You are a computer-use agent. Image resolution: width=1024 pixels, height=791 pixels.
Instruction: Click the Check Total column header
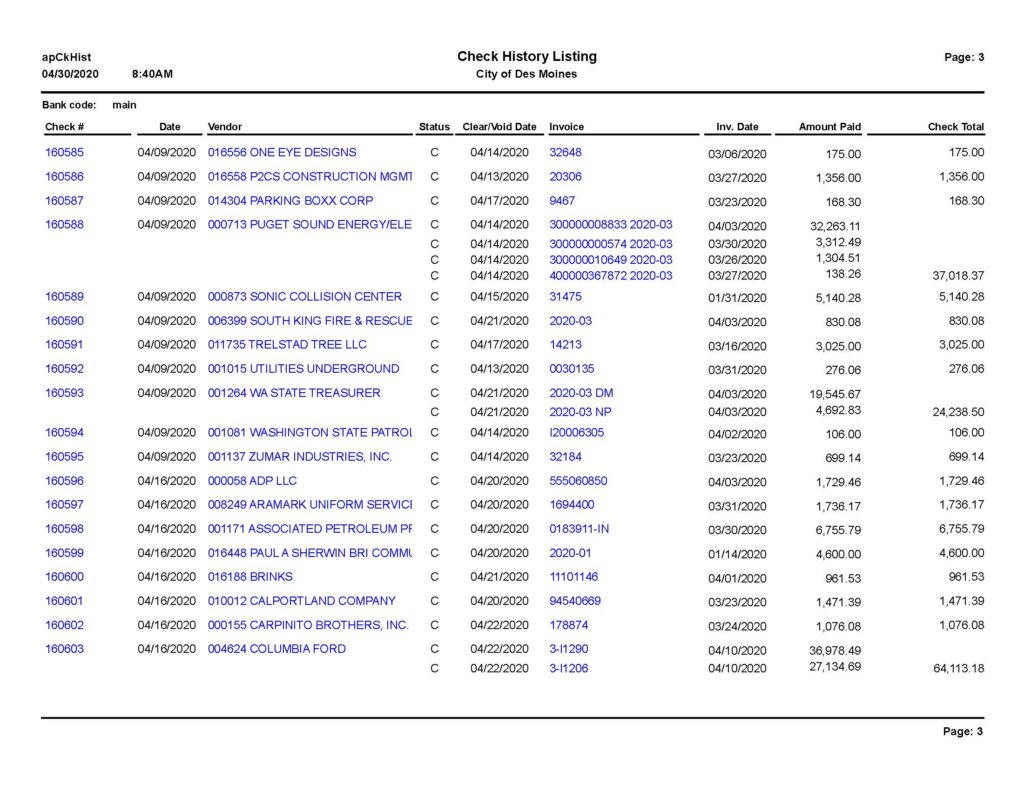[x=955, y=127]
